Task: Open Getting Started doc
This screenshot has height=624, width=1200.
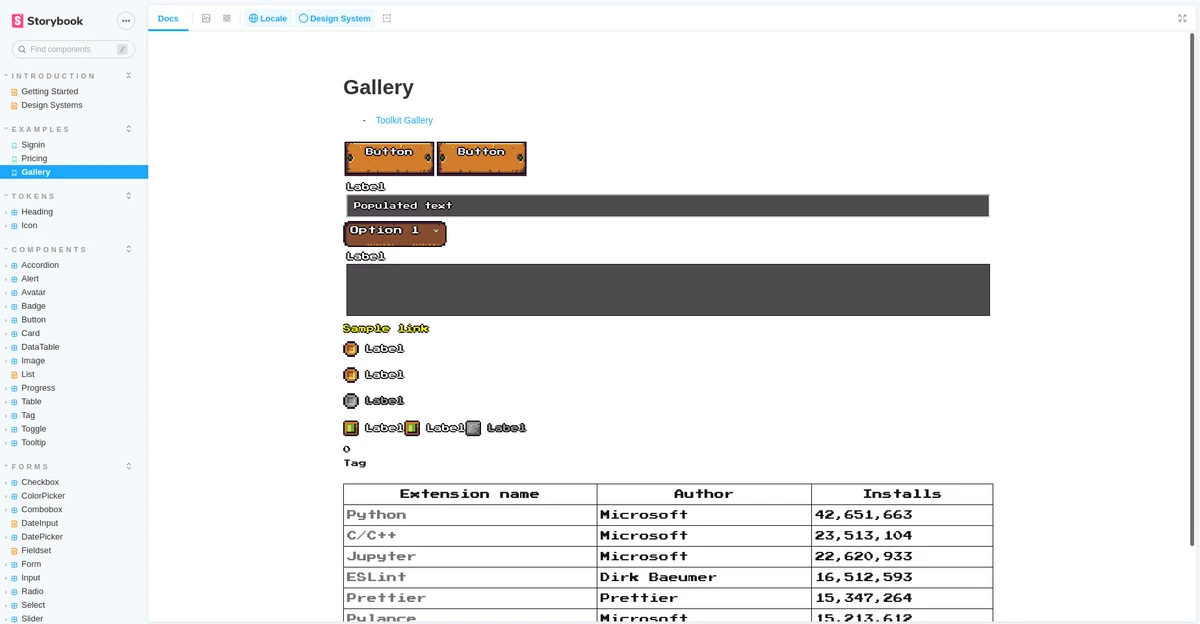Action: click(49, 91)
